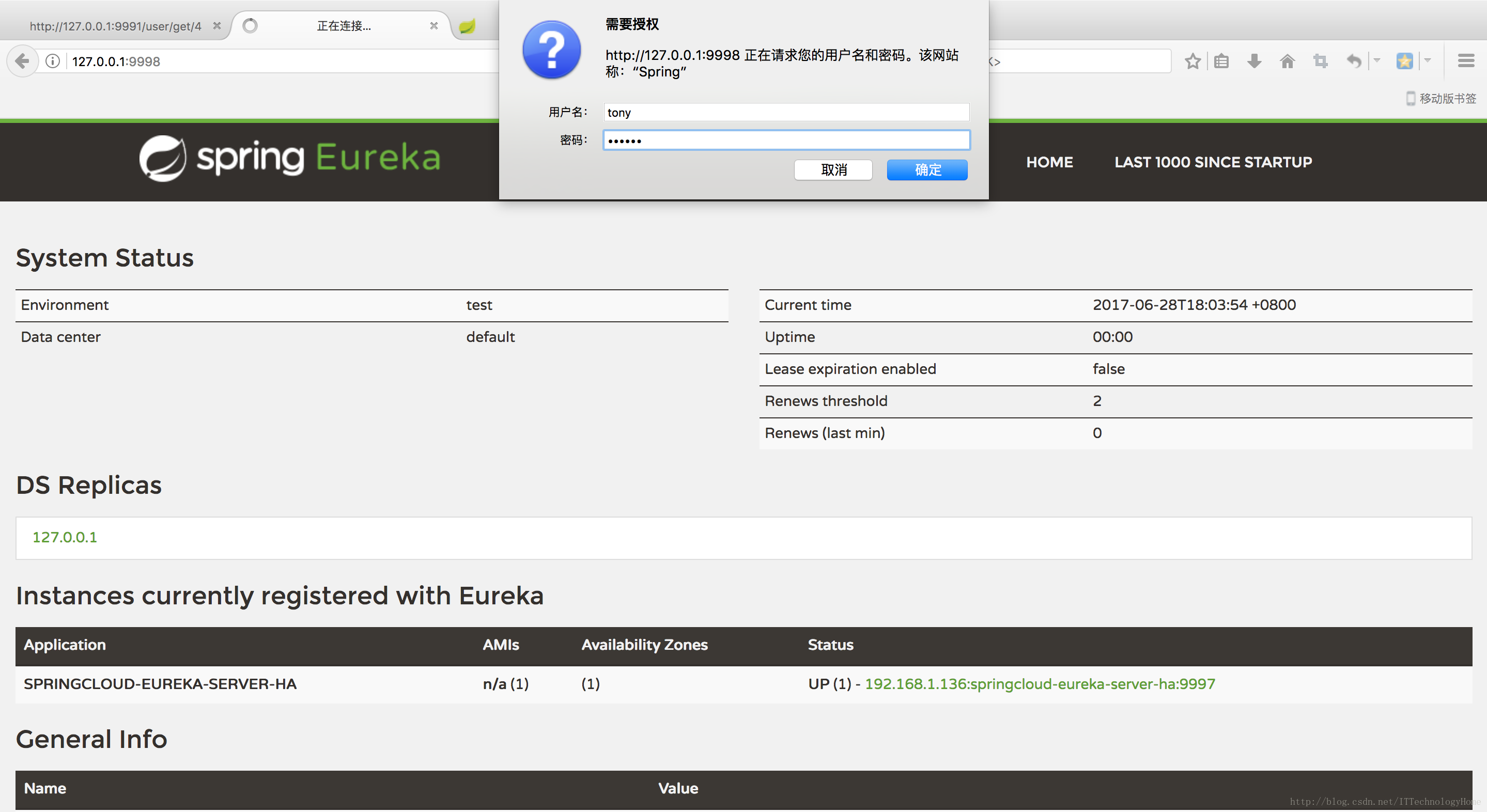The height and width of the screenshot is (812, 1487).
Task: Click the Renews (last min) row label
Action: pyautogui.click(x=824, y=433)
